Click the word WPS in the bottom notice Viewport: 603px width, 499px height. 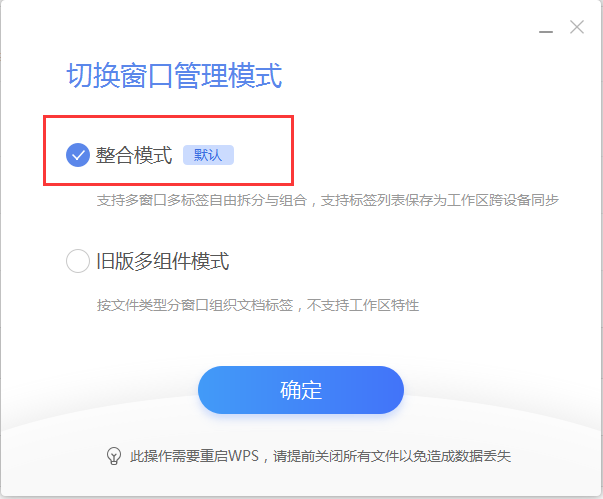[243, 456]
